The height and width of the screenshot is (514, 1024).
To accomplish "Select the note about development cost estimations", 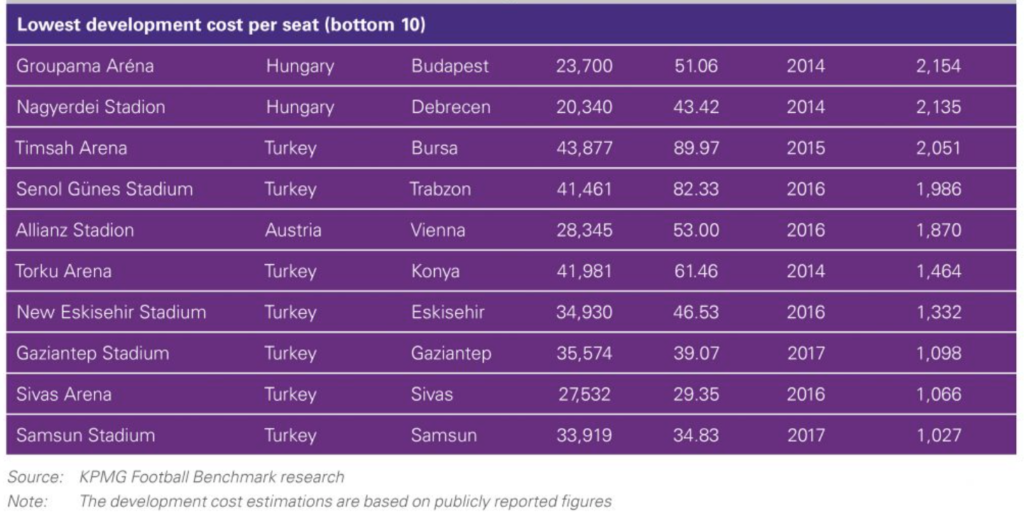I will click(x=345, y=501).
